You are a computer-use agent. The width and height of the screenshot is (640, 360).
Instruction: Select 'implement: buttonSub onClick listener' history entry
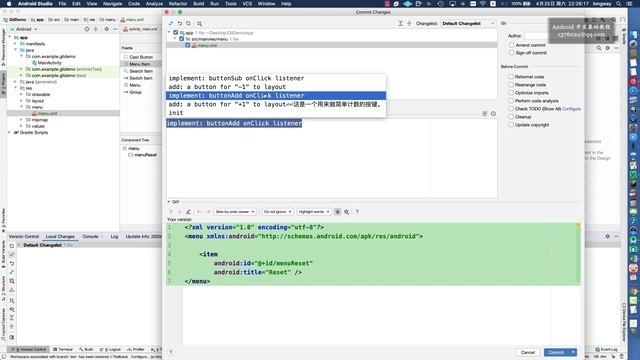point(276,78)
